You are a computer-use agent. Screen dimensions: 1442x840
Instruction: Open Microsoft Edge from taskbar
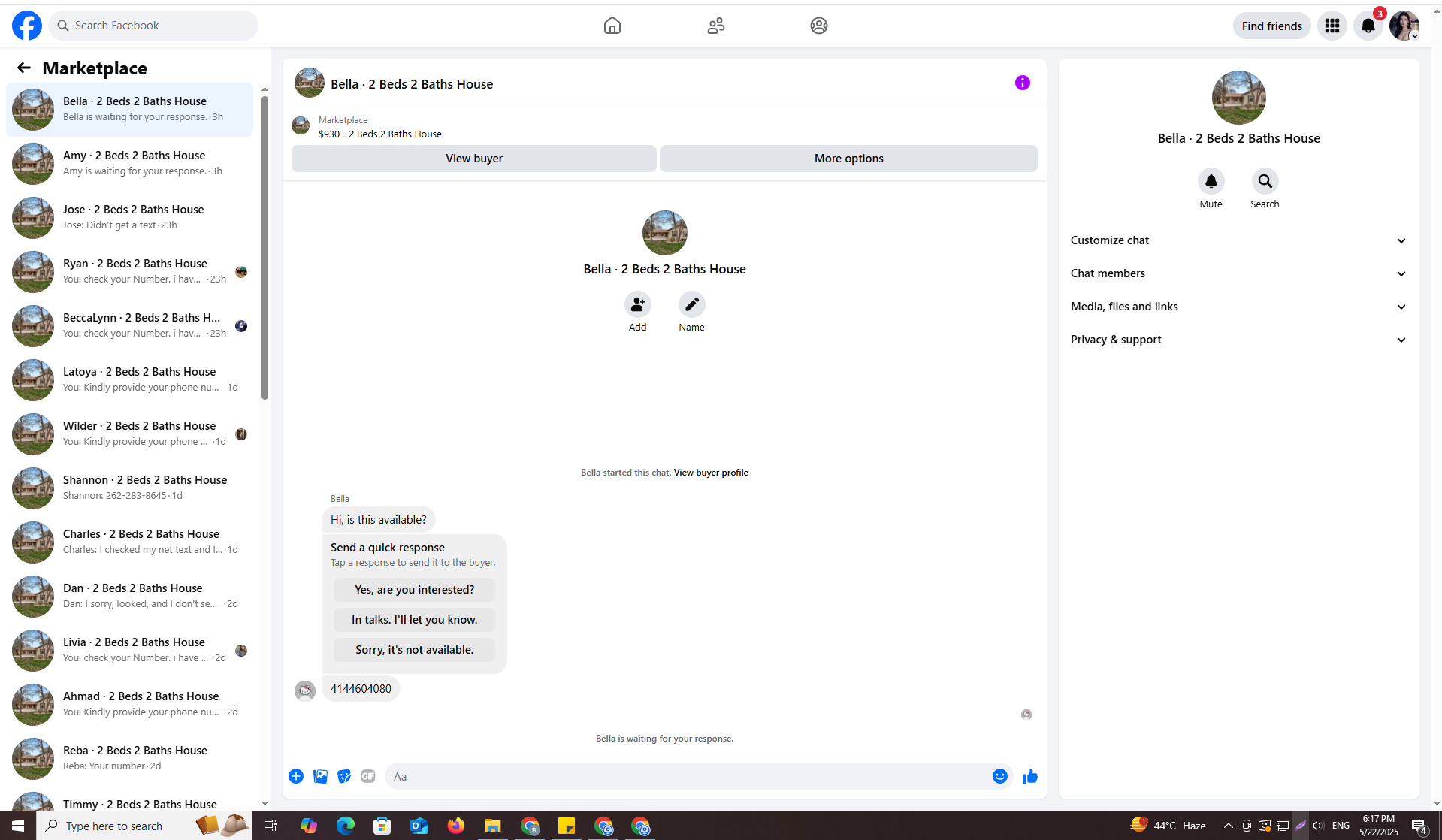tap(346, 826)
